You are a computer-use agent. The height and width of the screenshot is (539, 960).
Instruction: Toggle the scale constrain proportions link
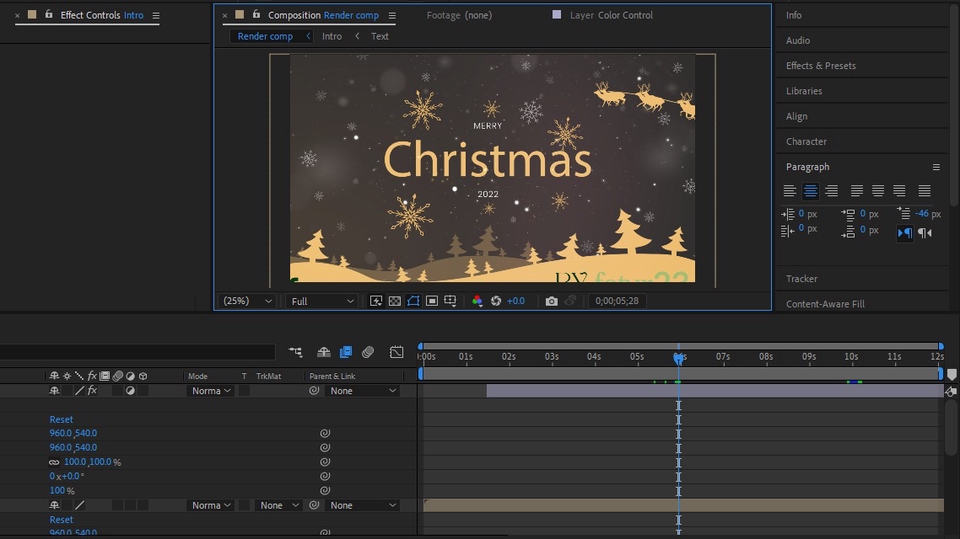tap(54, 462)
